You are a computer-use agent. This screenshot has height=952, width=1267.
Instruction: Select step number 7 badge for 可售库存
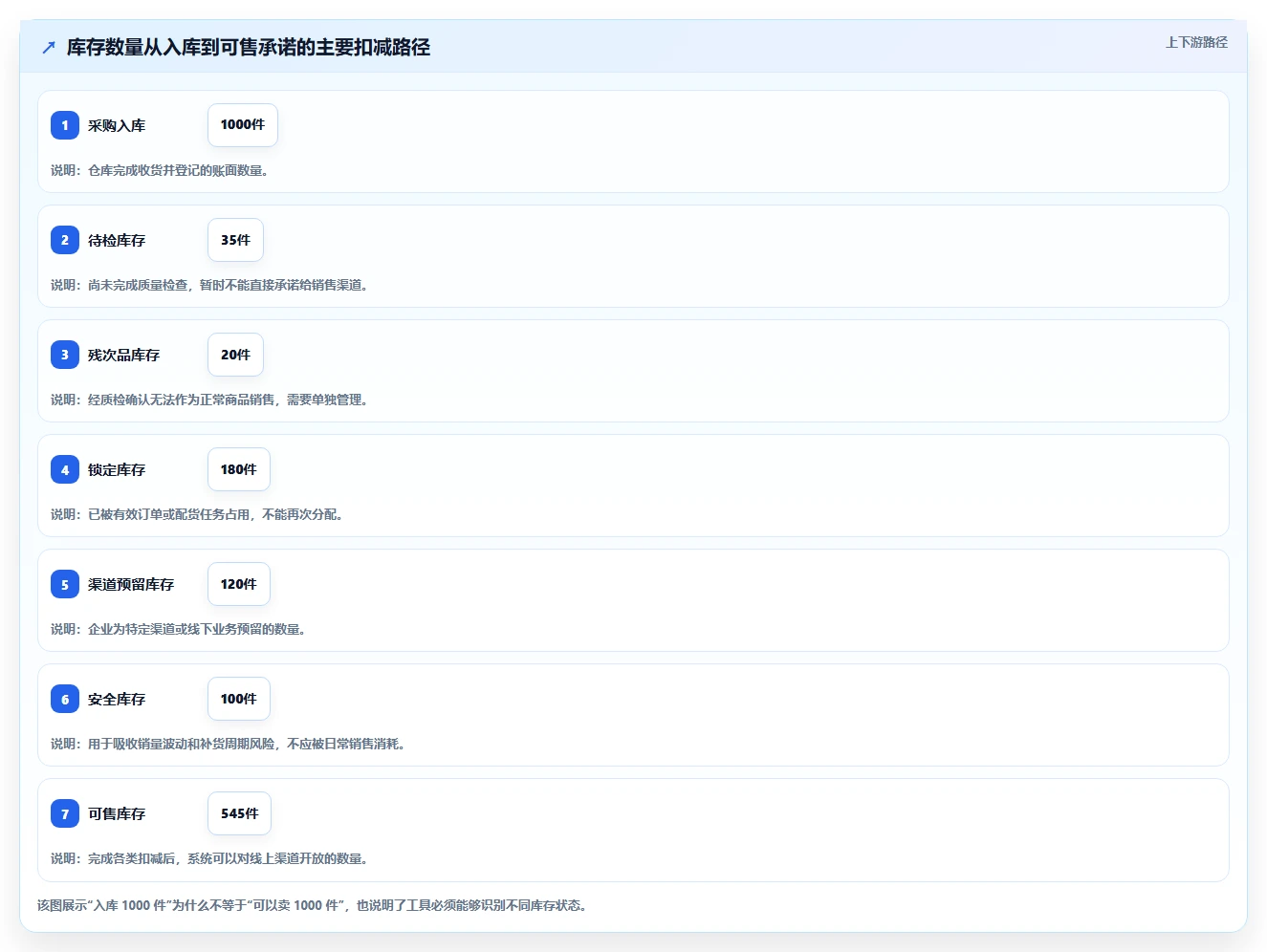pos(65,813)
